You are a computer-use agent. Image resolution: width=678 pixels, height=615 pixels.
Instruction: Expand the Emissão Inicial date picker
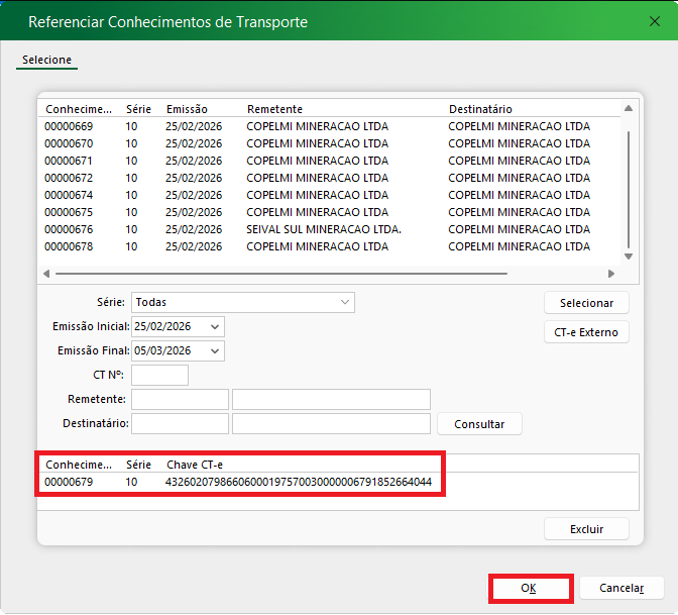(x=215, y=327)
